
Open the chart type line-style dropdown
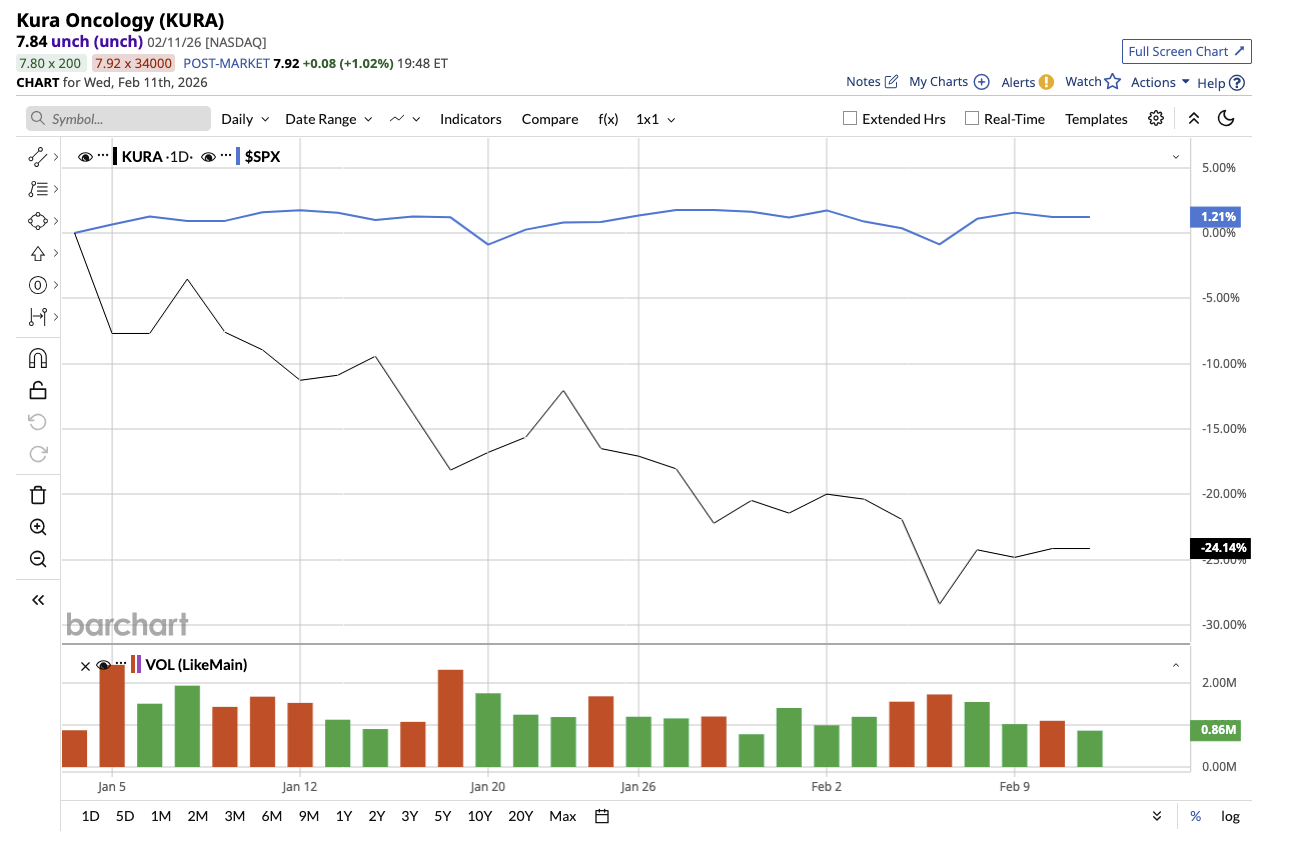coord(405,119)
